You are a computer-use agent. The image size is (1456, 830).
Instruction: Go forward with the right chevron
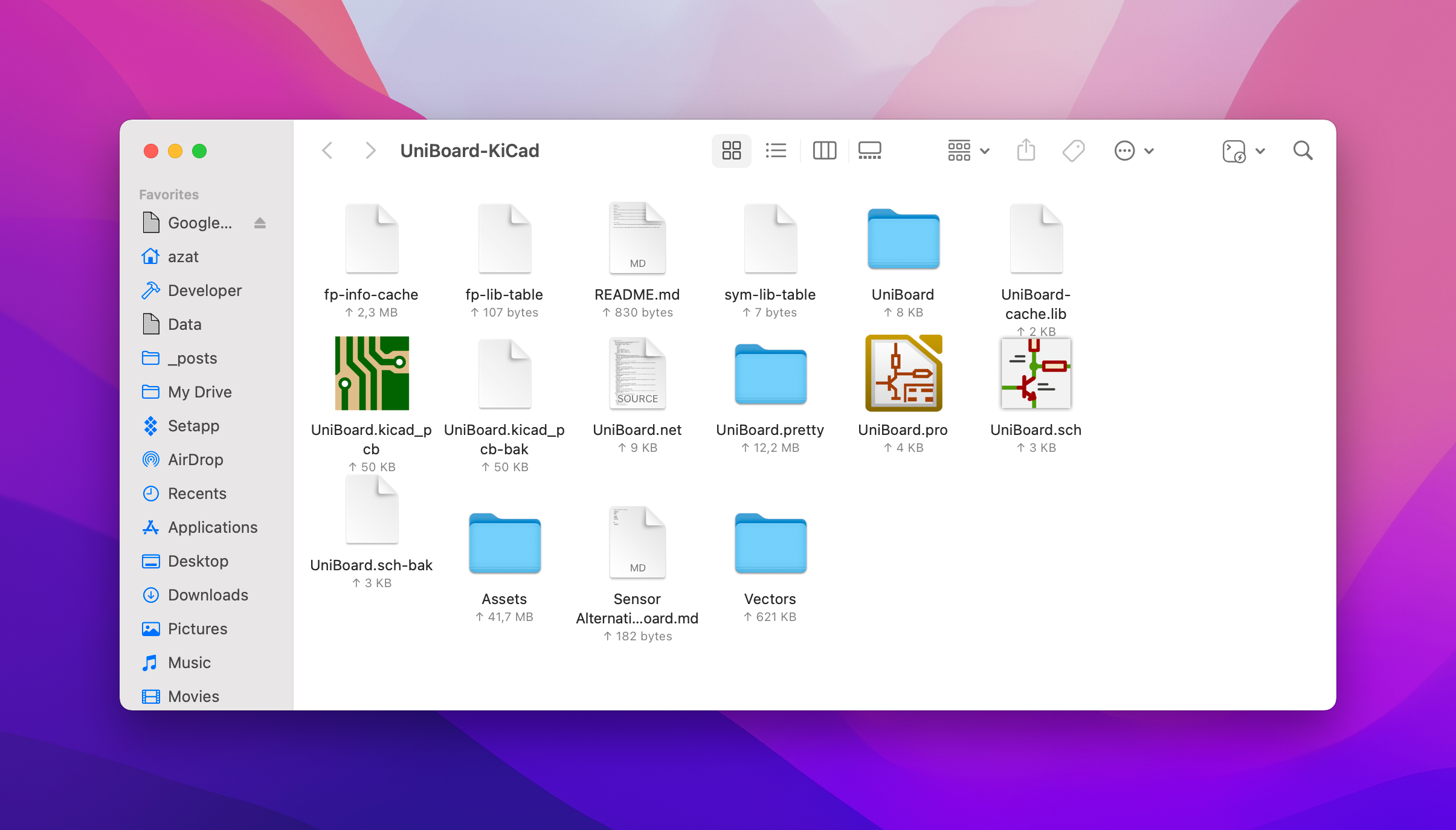370,150
